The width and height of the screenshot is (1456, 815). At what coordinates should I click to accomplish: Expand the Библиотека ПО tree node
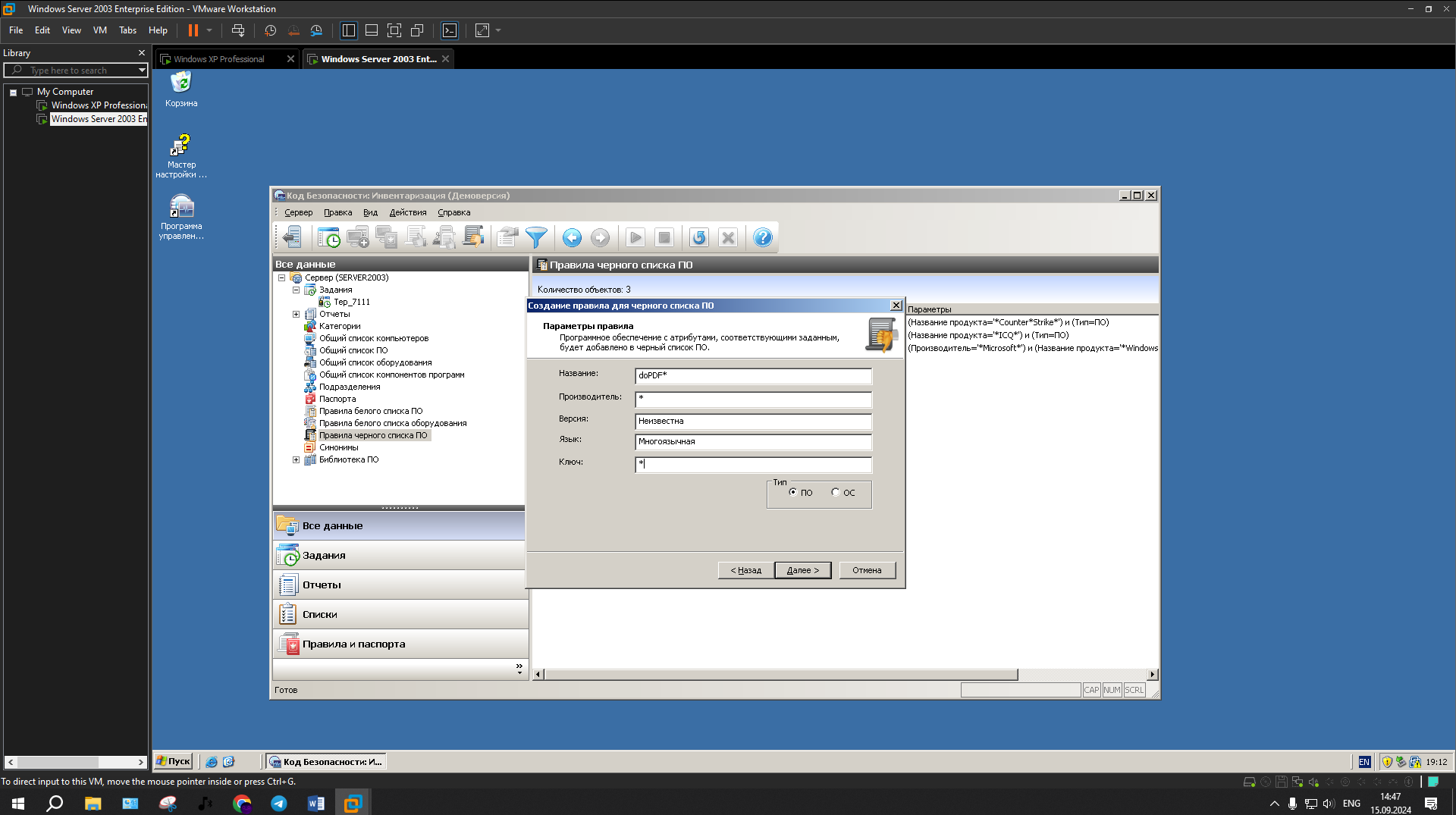click(x=296, y=460)
